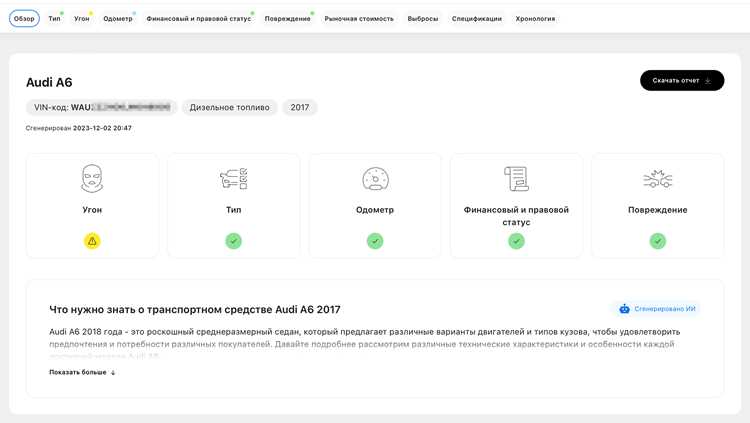Click the green checkmark under Повреждение
Viewport: 750px width, 423px height.
(x=658, y=241)
